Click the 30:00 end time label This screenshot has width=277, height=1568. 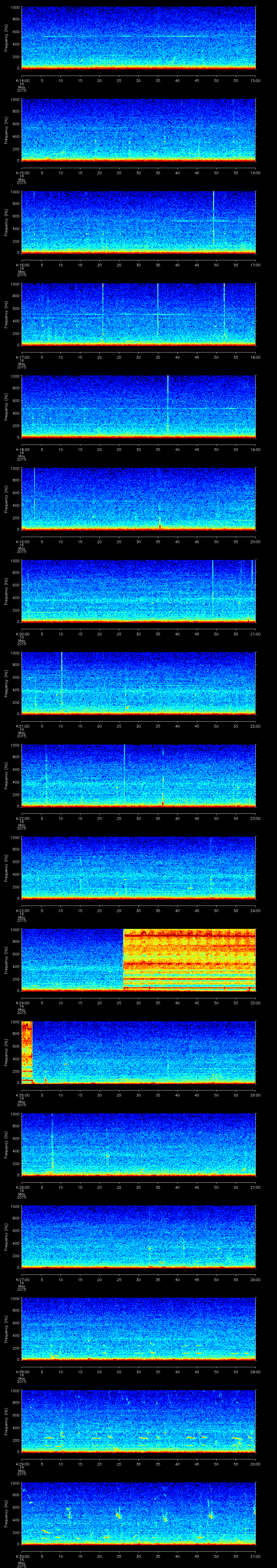(256, 1464)
